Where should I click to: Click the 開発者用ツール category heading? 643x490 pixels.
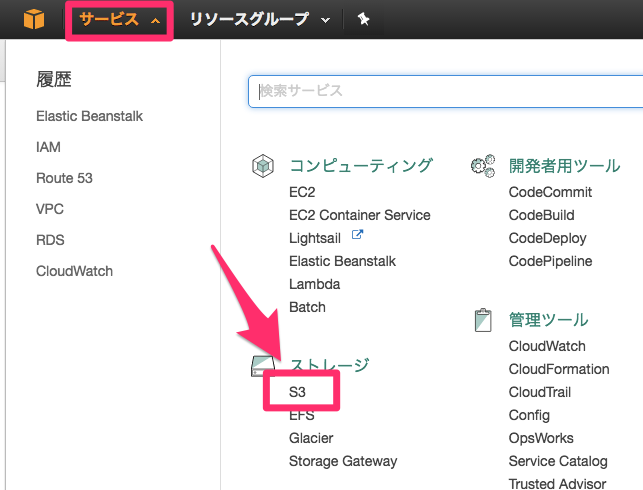pyautogui.click(x=564, y=166)
